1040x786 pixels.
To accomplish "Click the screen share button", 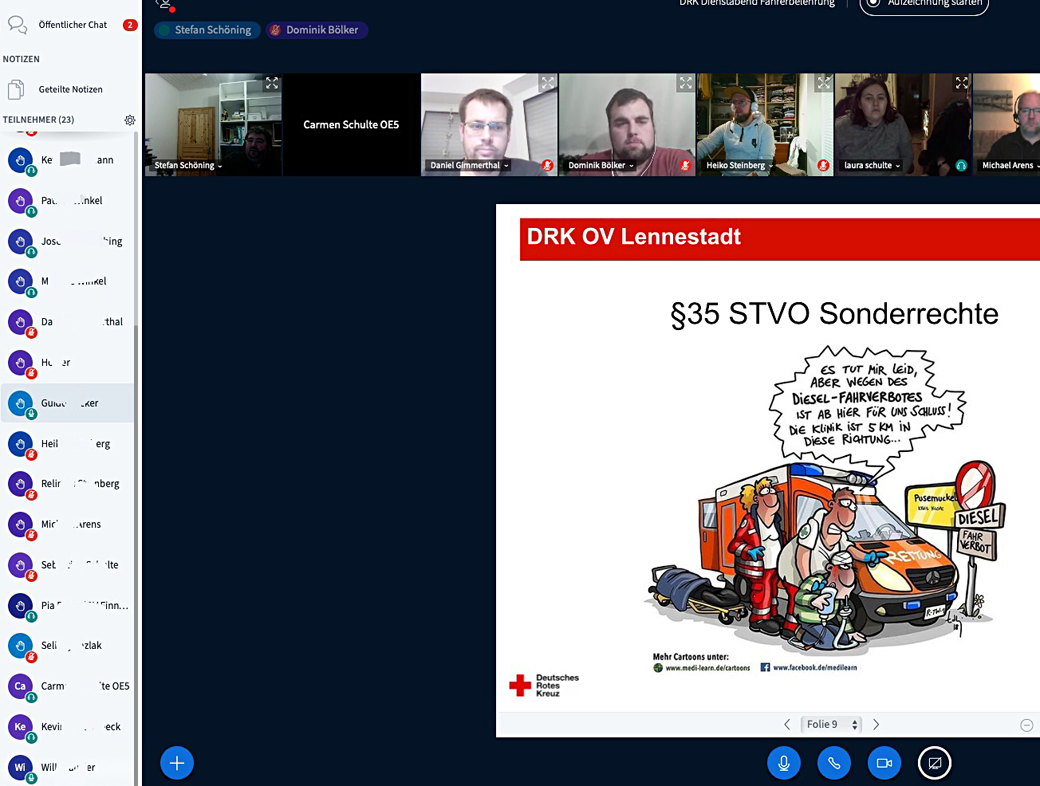I will (935, 763).
